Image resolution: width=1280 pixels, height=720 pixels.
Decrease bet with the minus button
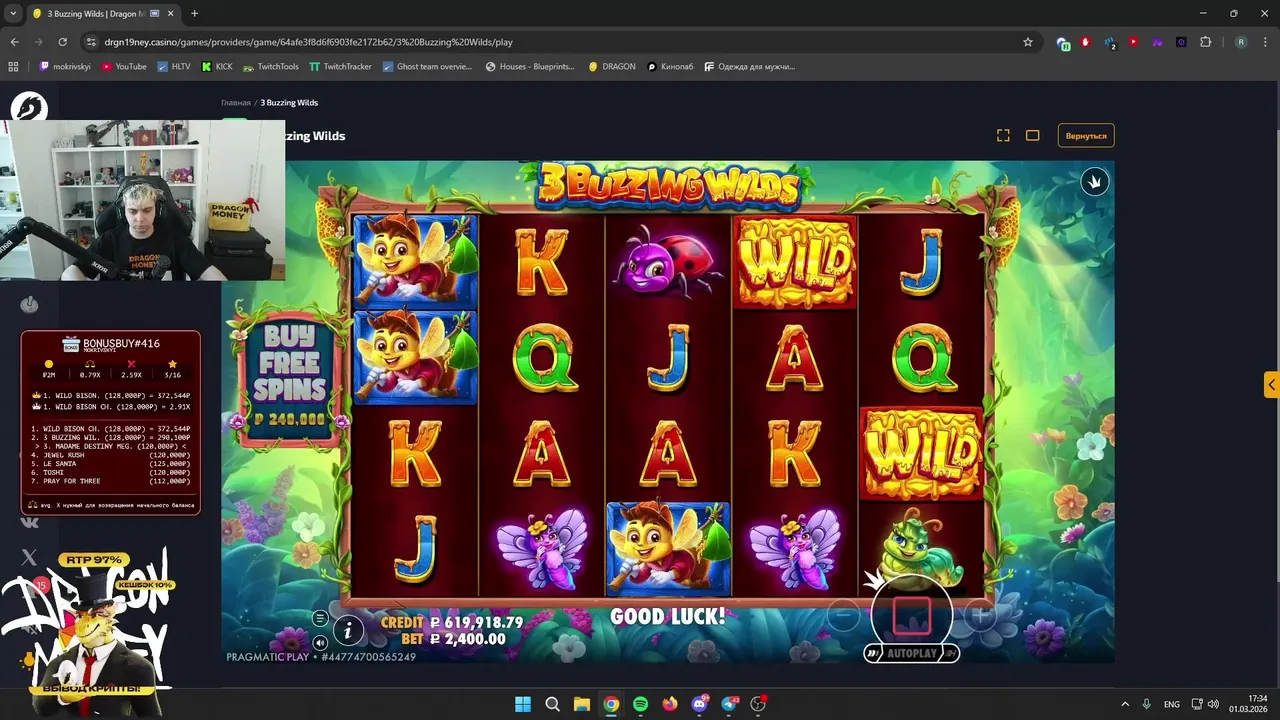click(x=843, y=616)
